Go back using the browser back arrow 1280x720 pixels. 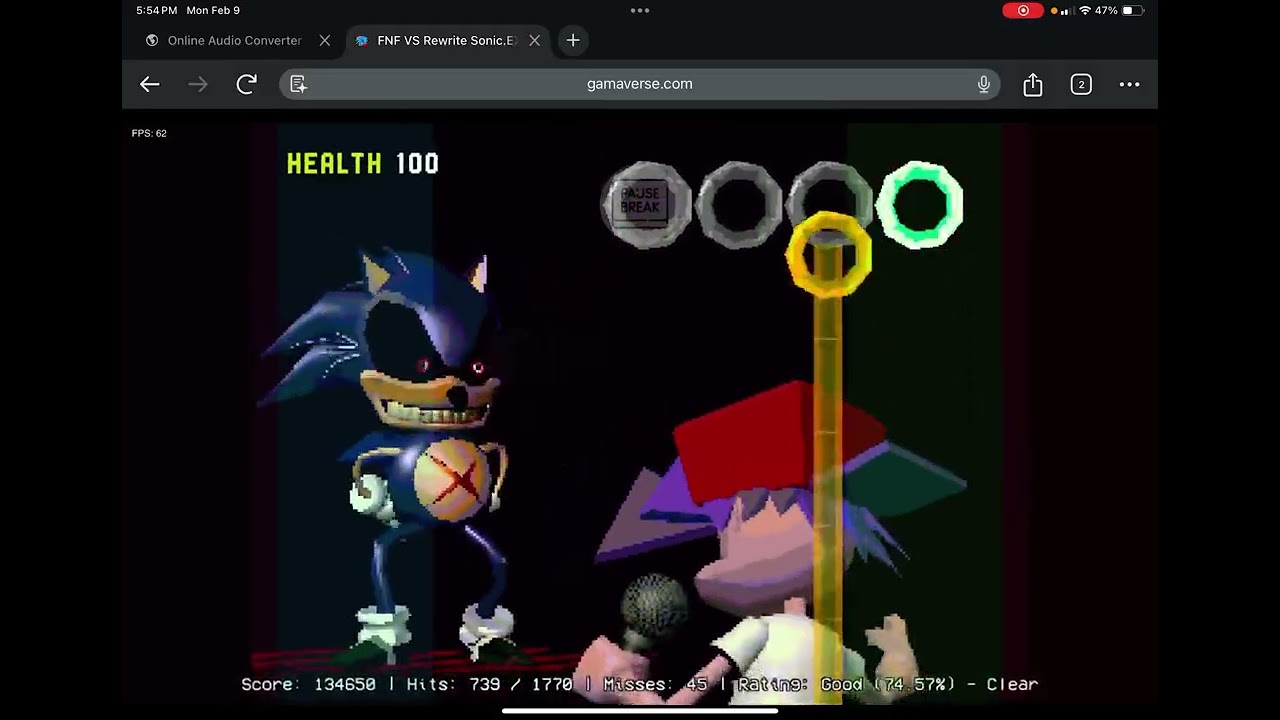[x=150, y=85]
